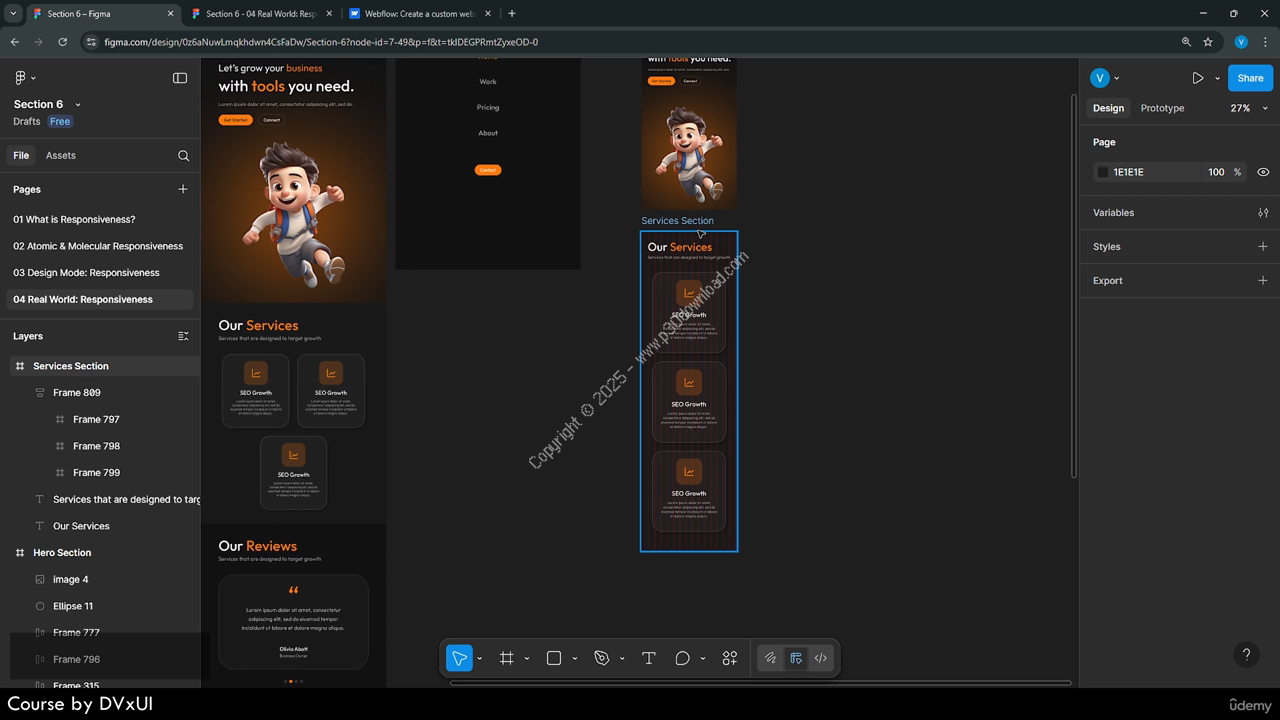Screen dimensions: 1280x720
Task: Open Chrome three-dot menu
Action: 1265,42
